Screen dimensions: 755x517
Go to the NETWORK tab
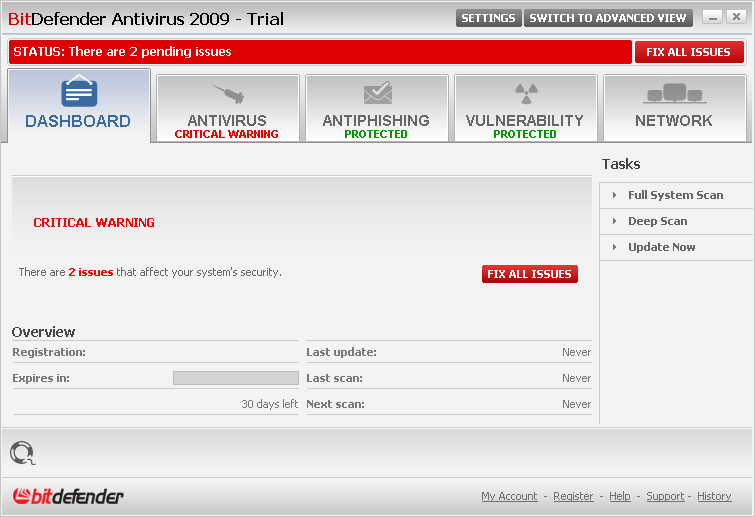tap(675, 108)
